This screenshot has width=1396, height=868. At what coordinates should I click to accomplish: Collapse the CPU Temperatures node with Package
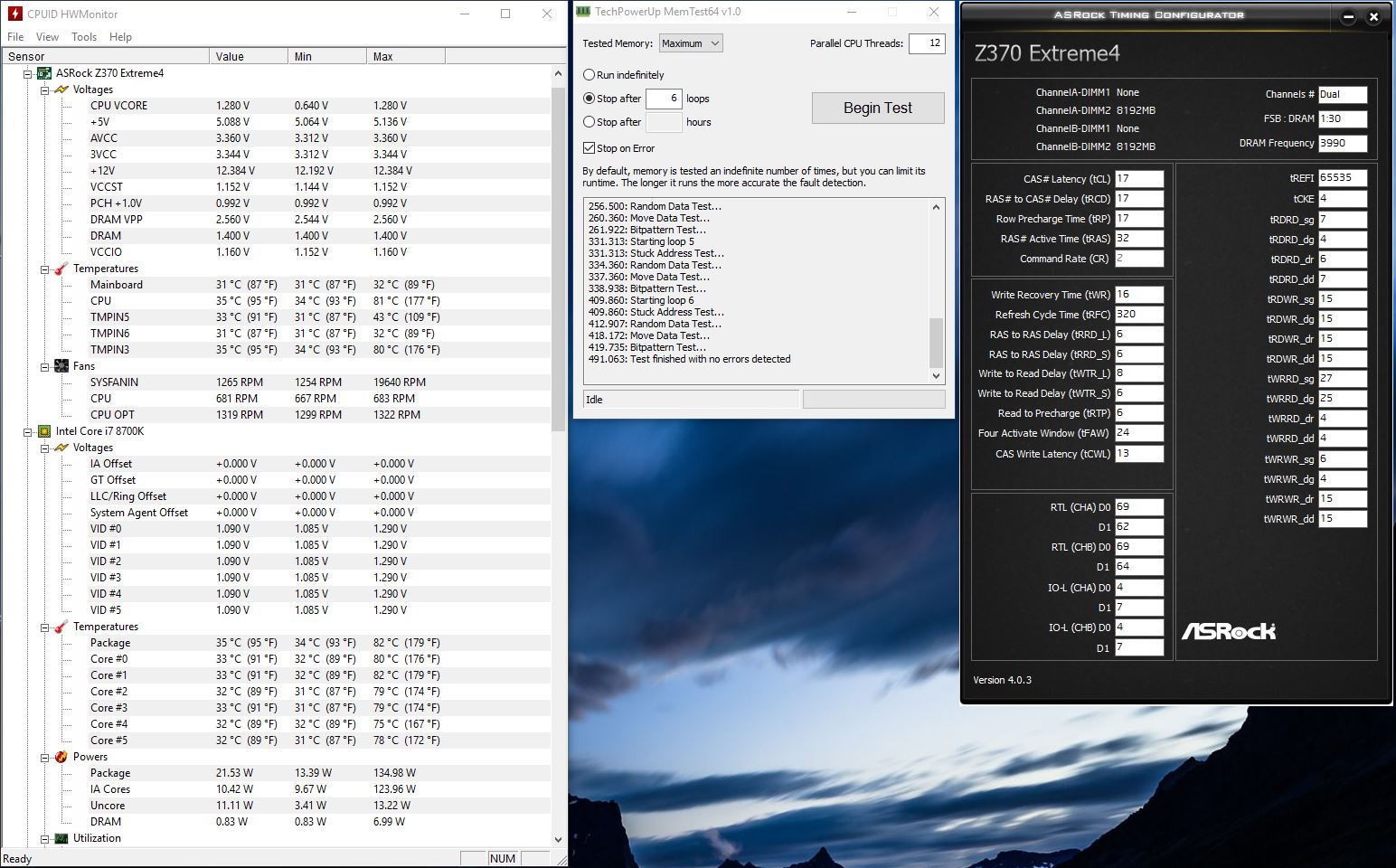click(45, 627)
